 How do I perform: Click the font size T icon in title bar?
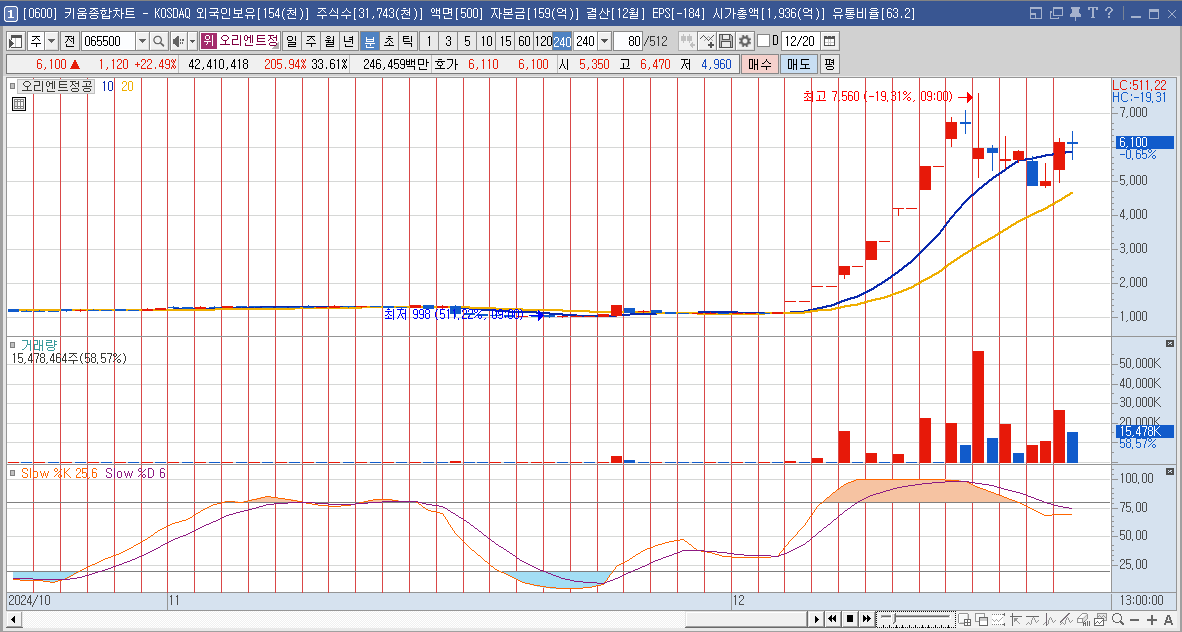point(1092,13)
